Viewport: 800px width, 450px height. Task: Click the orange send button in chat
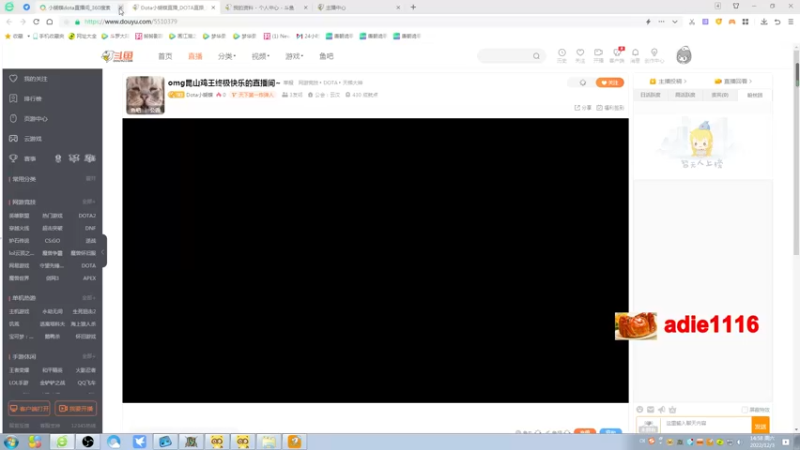coord(760,426)
